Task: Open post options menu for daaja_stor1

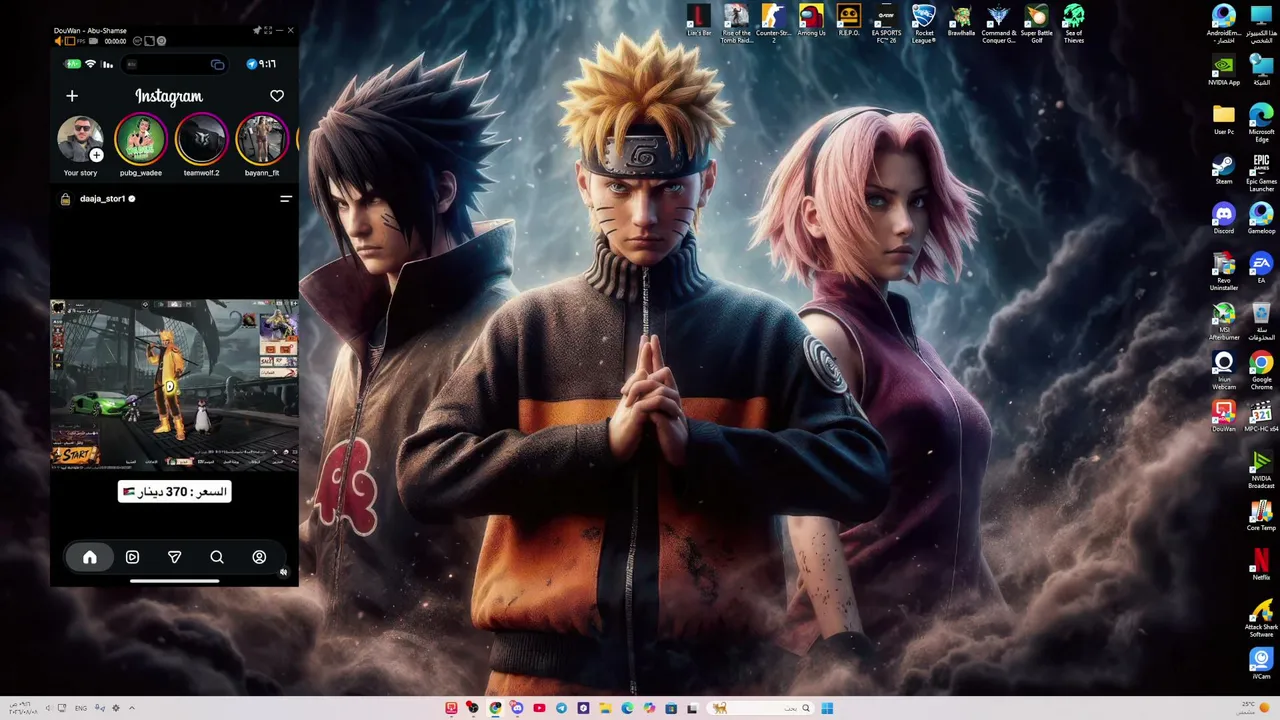Action: 285,199
